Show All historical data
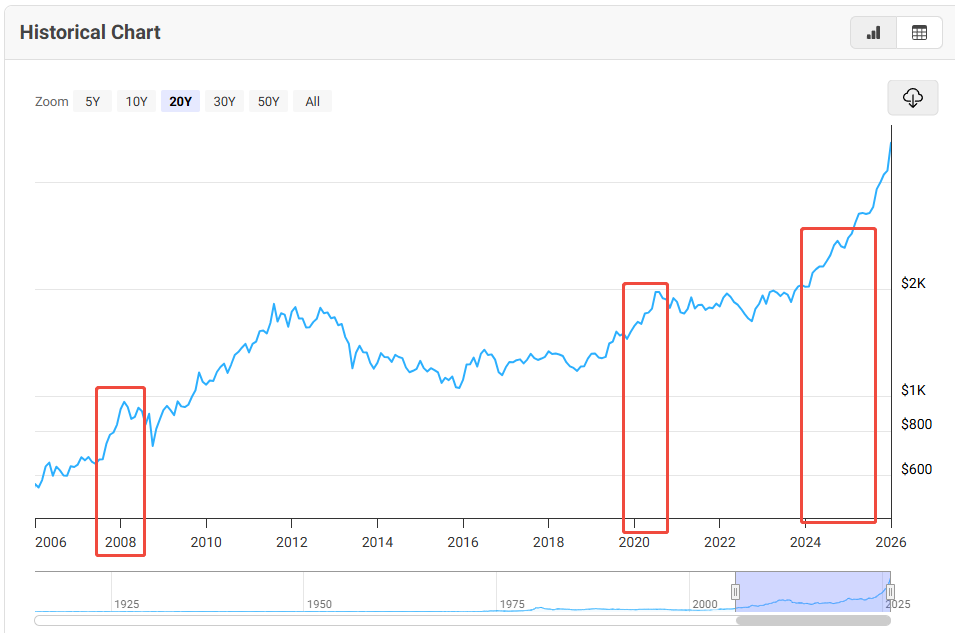This screenshot has width=955, height=633. point(312,101)
